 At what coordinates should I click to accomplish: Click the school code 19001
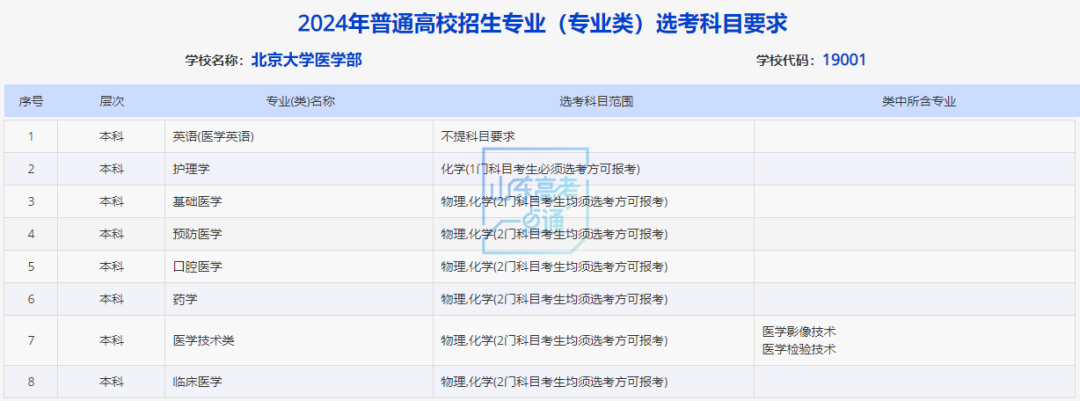point(844,60)
